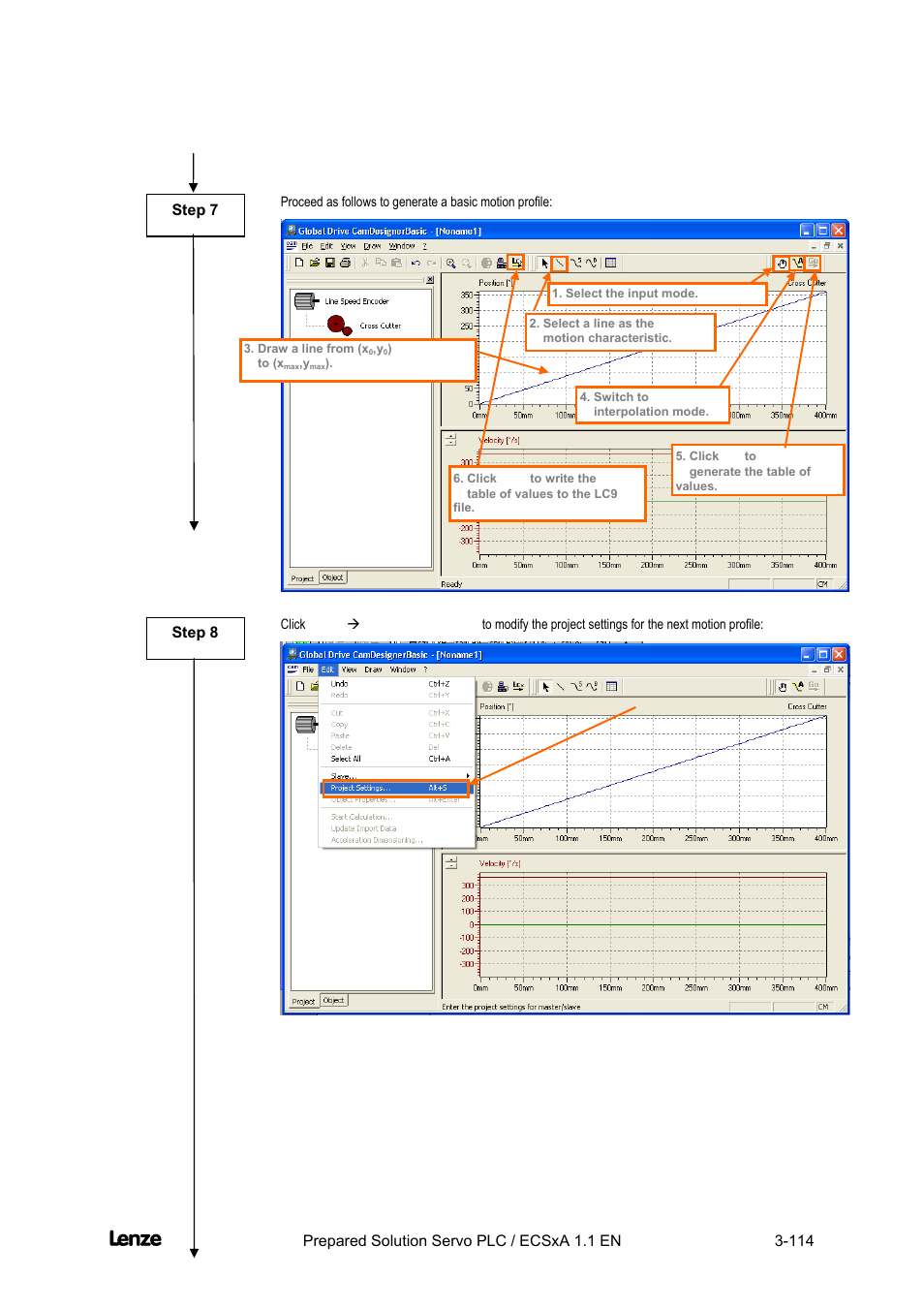Click Redo arrow icon in Step 7 window
The height and width of the screenshot is (1308, 924).
[431, 263]
